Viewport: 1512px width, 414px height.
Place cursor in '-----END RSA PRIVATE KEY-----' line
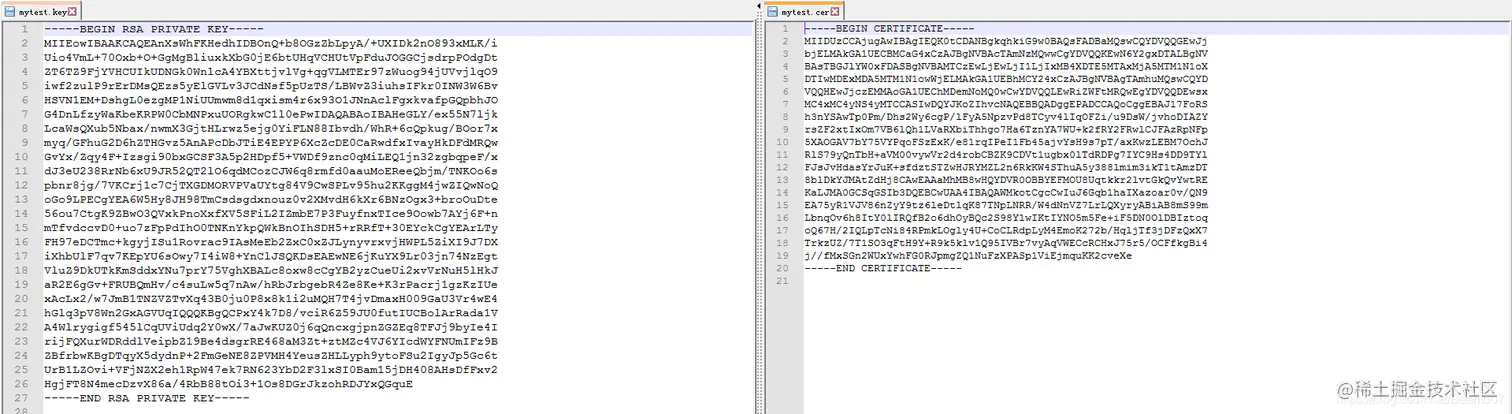146,397
